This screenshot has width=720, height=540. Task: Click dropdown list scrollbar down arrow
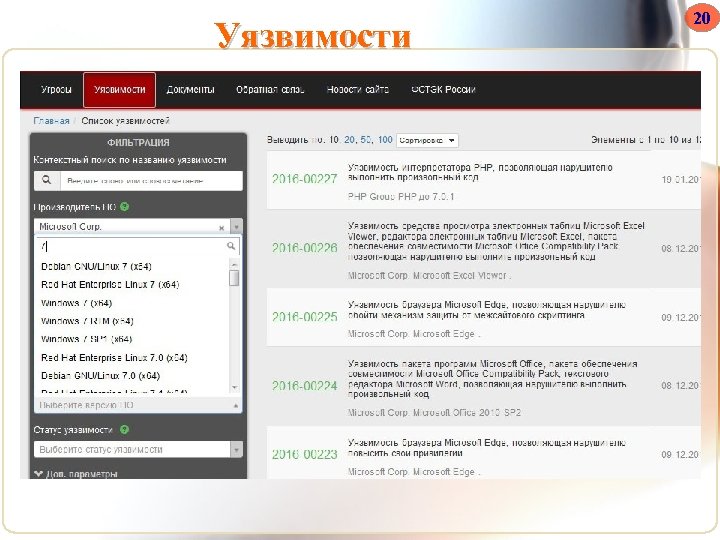235,388
